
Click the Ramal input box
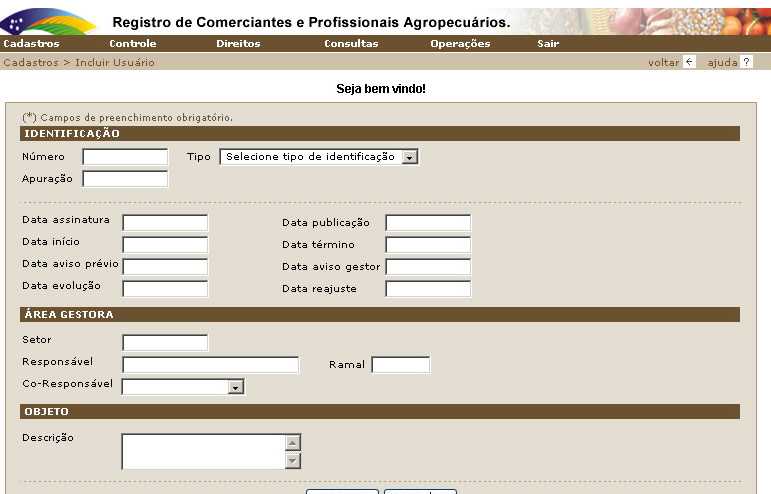point(400,364)
